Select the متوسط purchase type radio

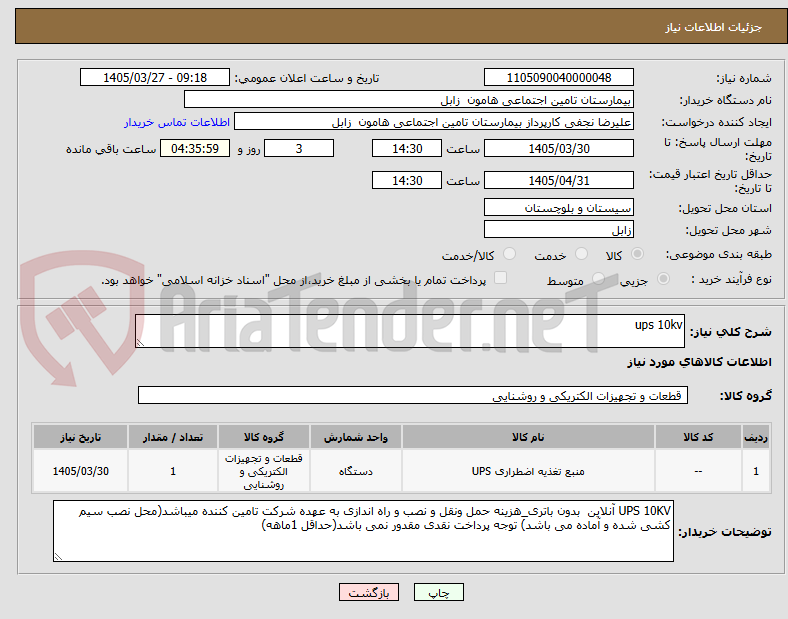point(598,278)
